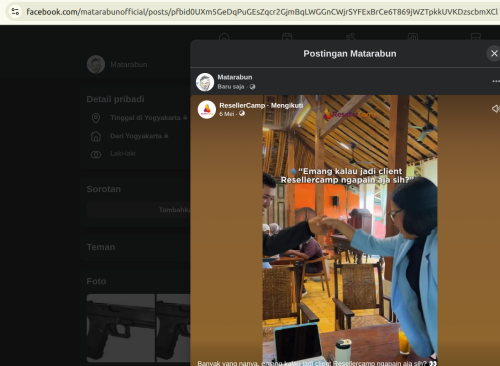
Task: Click the 'Sorotan' section heading
Action: pyautogui.click(x=104, y=189)
